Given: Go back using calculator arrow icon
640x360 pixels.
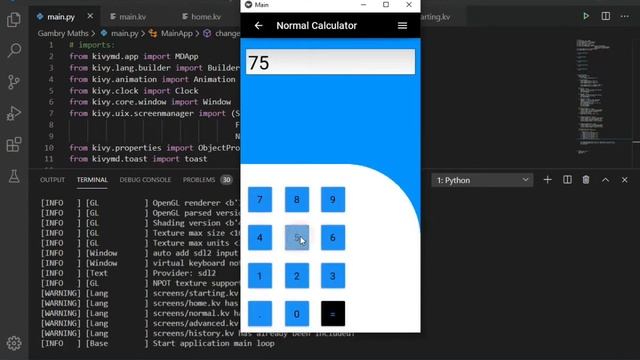Looking at the screenshot, I should [x=258, y=26].
